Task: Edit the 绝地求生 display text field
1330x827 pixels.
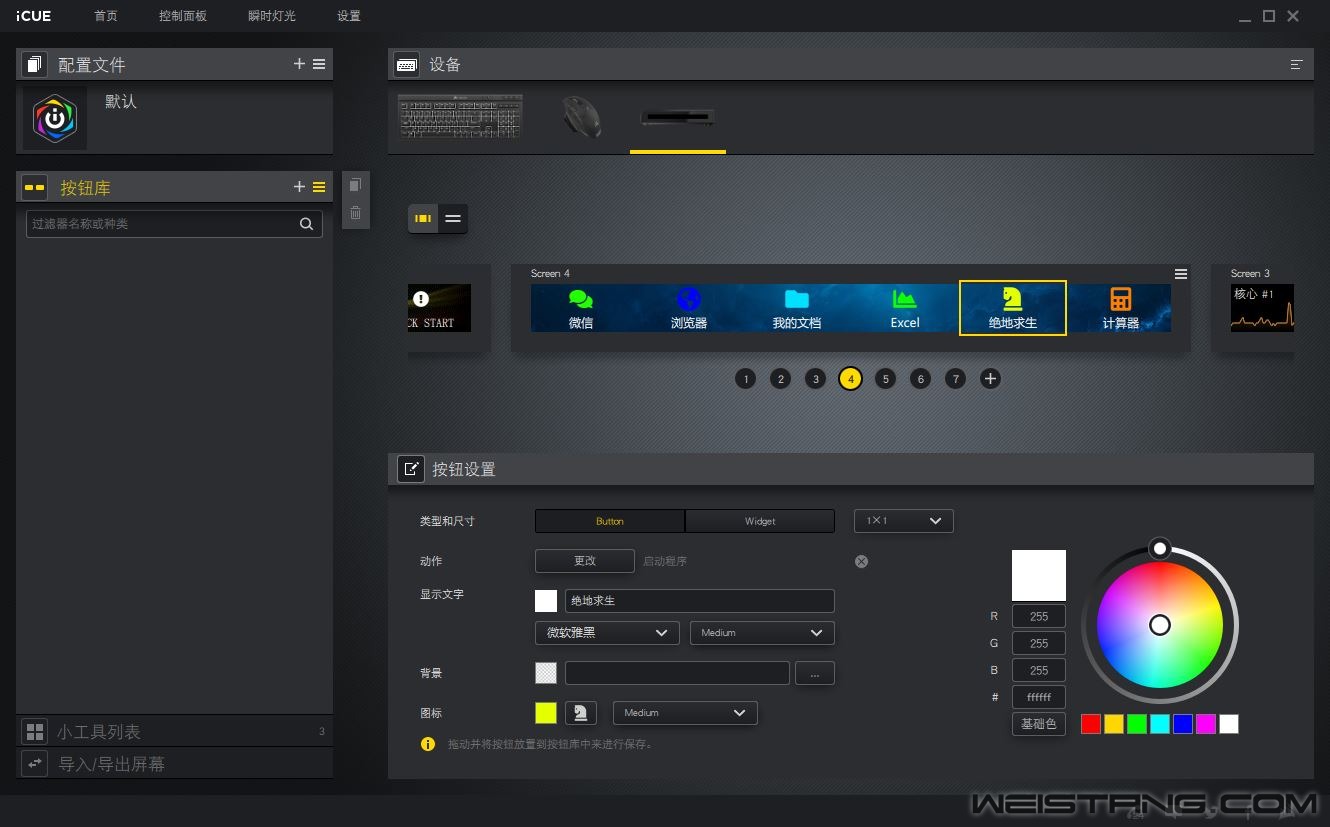Action: pos(700,601)
